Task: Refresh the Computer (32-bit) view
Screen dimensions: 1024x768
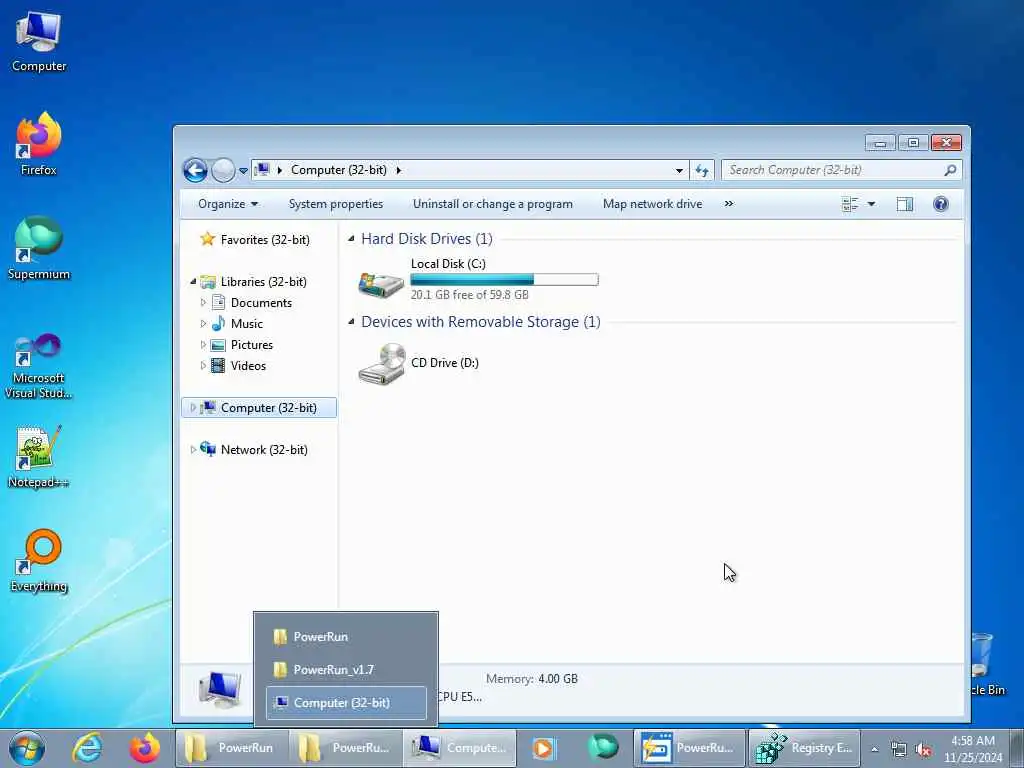Action: point(702,170)
